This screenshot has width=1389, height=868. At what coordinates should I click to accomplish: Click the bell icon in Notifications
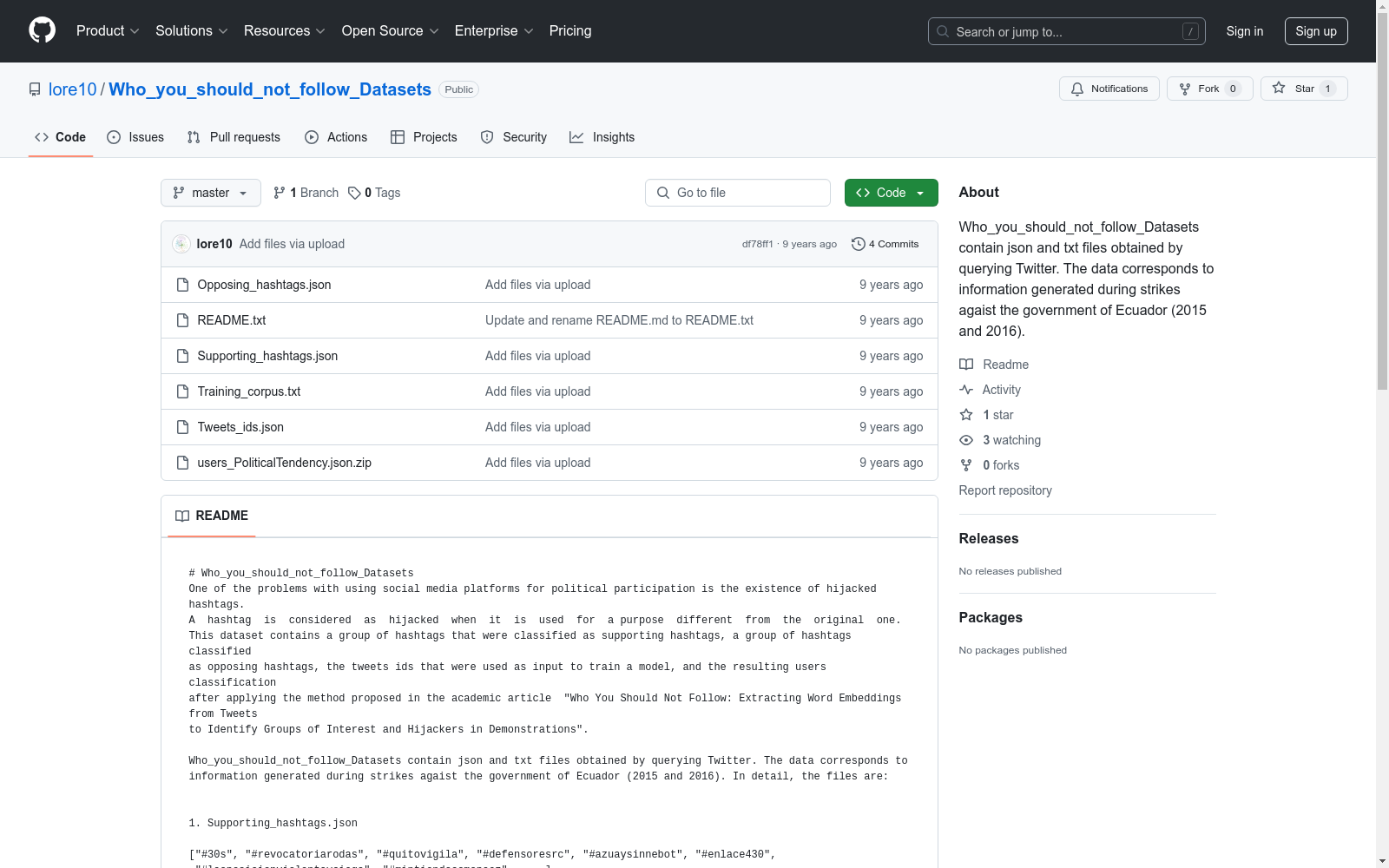click(1077, 89)
